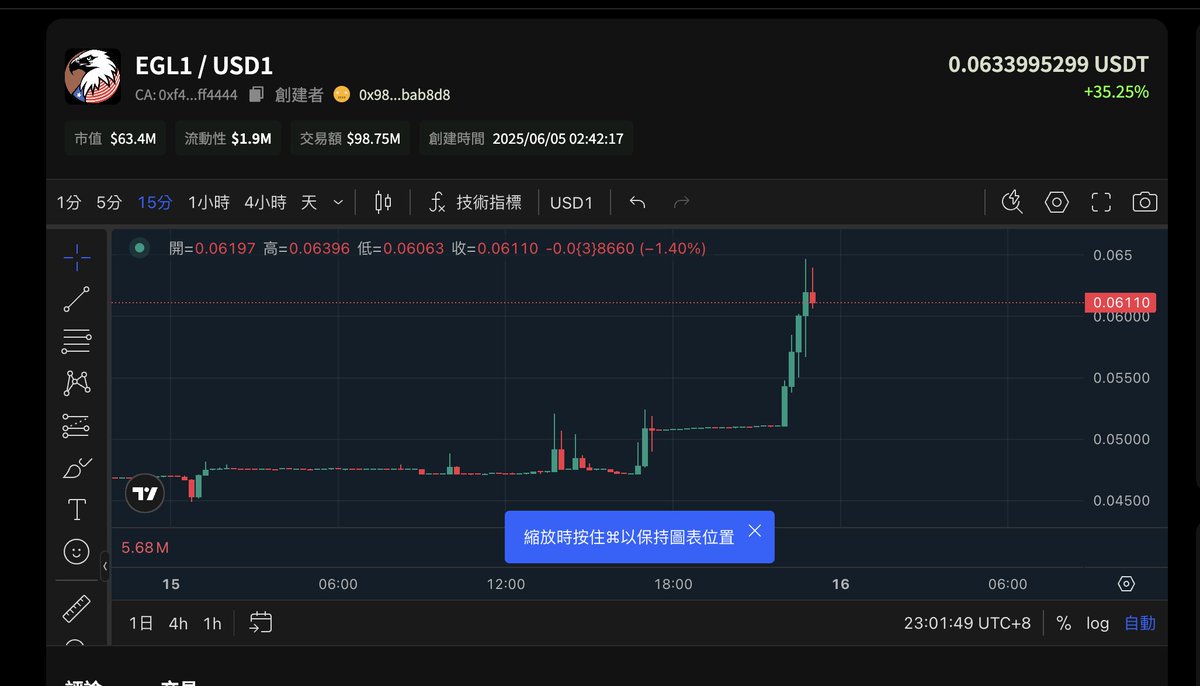
Task: Toggle percent scale mode
Action: 1064,623
